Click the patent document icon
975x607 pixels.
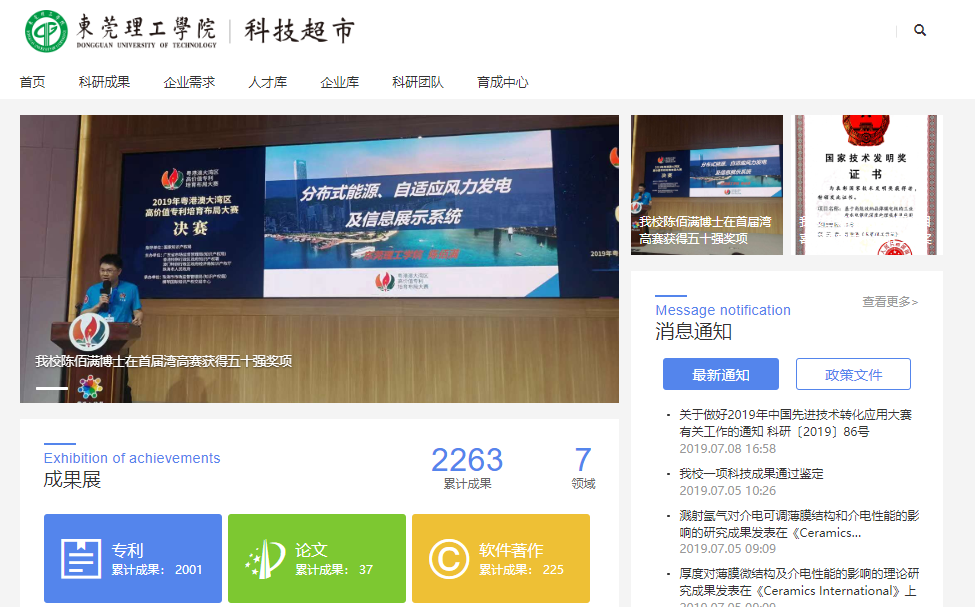click(x=81, y=559)
